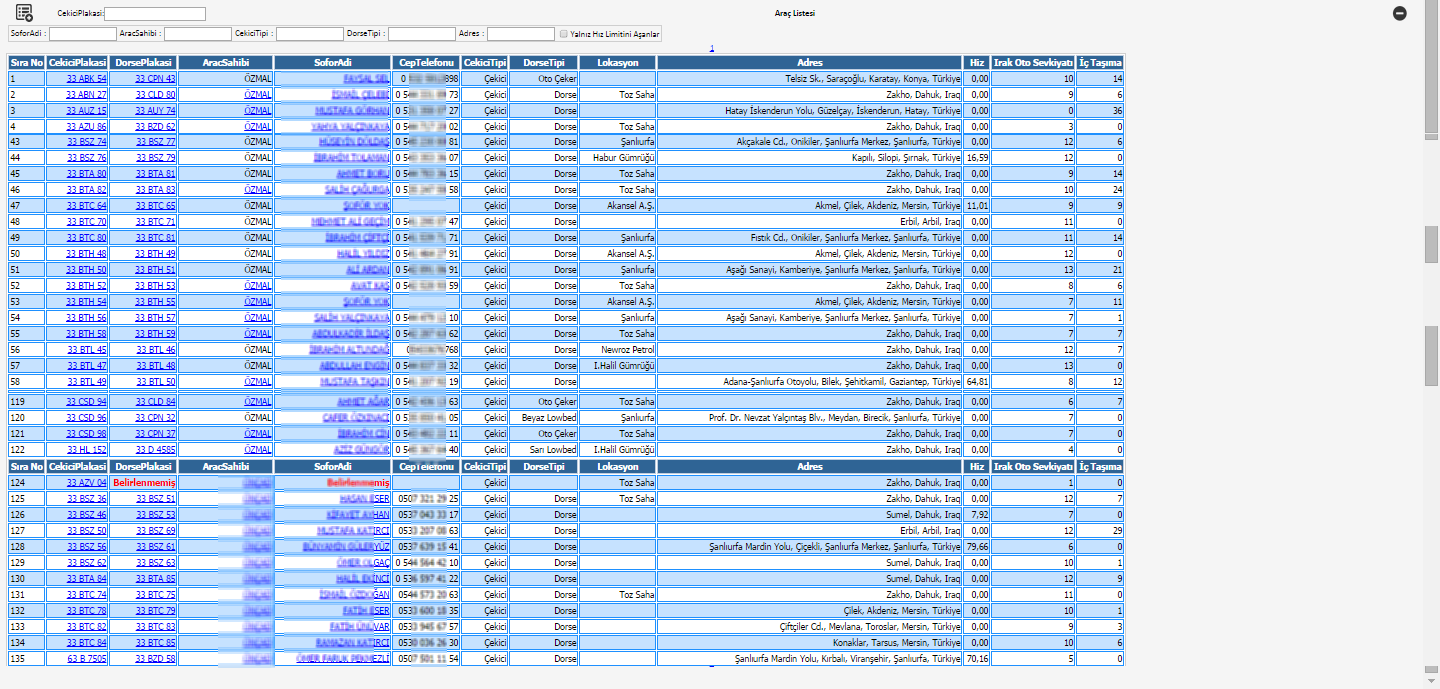Screen dimensions: 1440x689
Task: Focus the CekiciPlakasi search field
Action: 155,14
